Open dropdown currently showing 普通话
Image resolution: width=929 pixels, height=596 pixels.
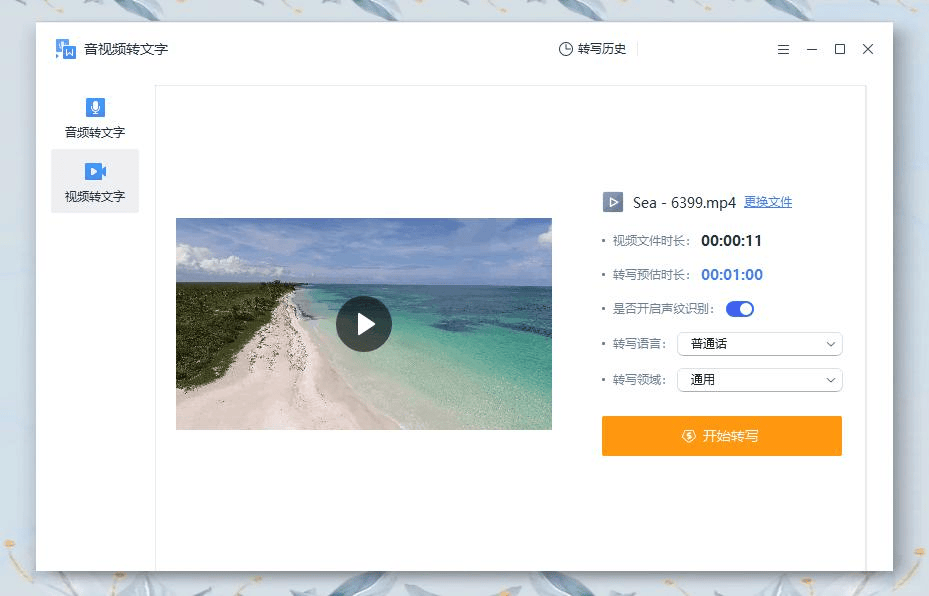(759, 344)
